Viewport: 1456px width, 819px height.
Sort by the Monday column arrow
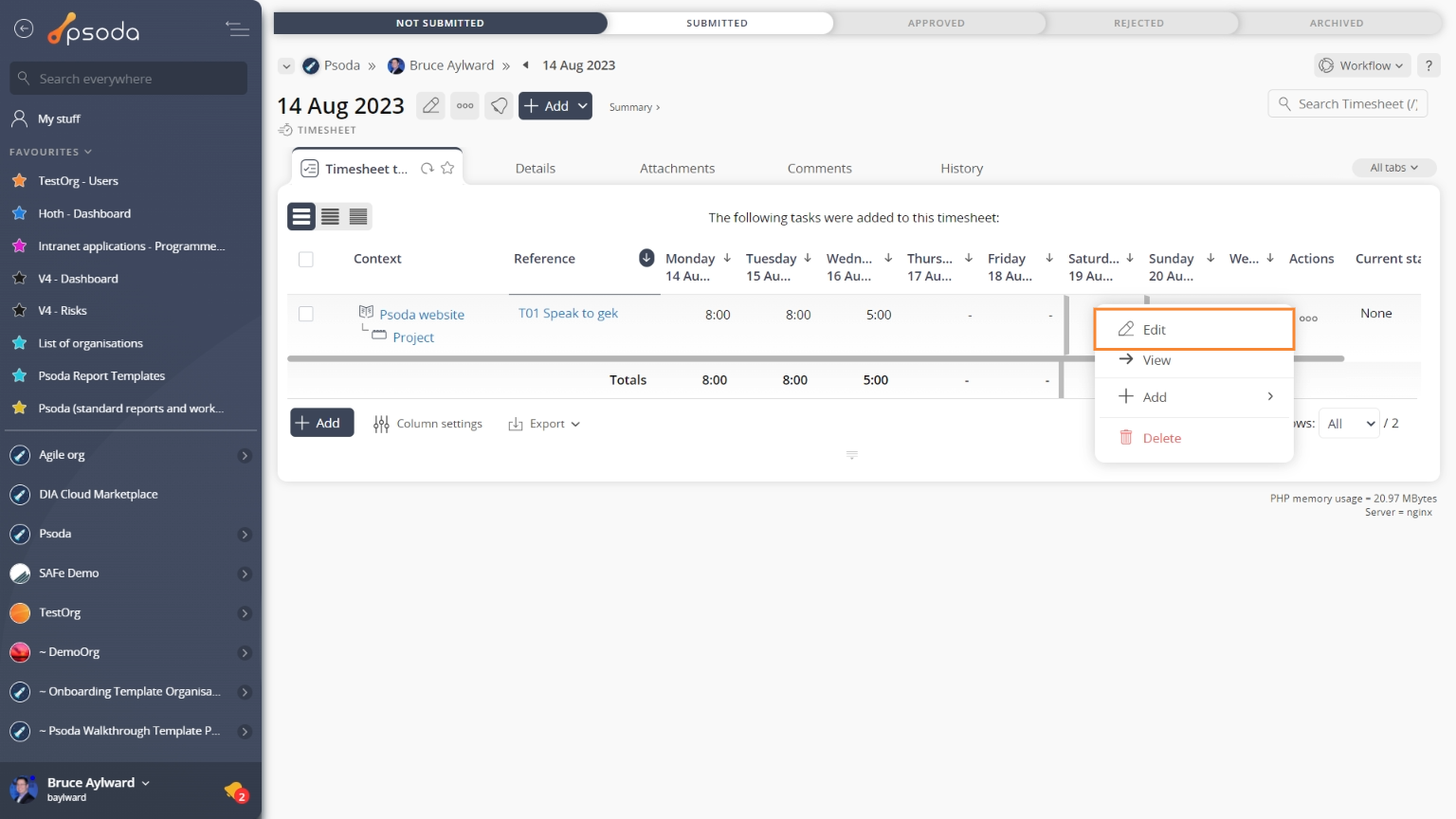pyautogui.click(x=727, y=258)
